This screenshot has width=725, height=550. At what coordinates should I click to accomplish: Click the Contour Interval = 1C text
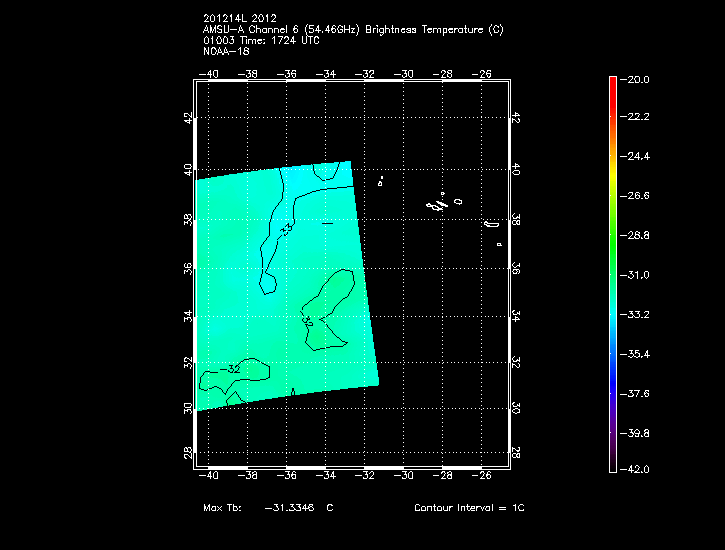pos(469,508)
